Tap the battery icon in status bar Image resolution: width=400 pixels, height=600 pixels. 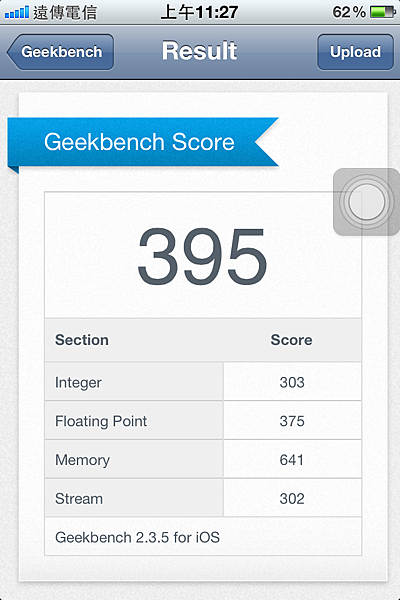383,12
